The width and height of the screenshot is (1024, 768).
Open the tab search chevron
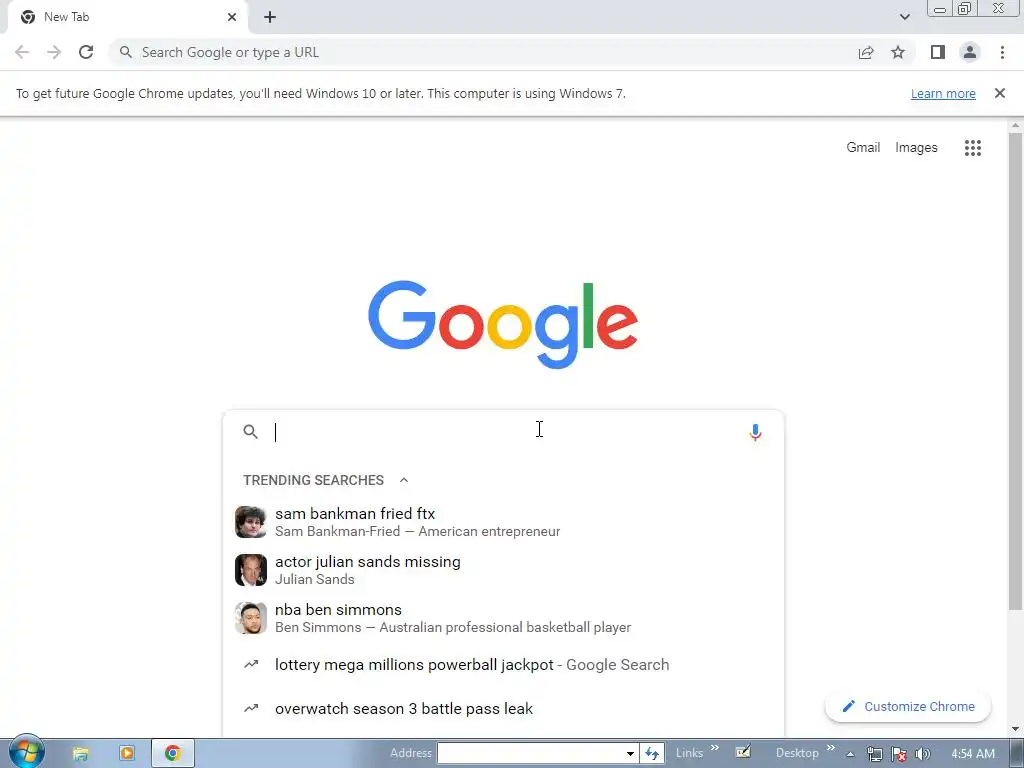click(x=904, y=17)
